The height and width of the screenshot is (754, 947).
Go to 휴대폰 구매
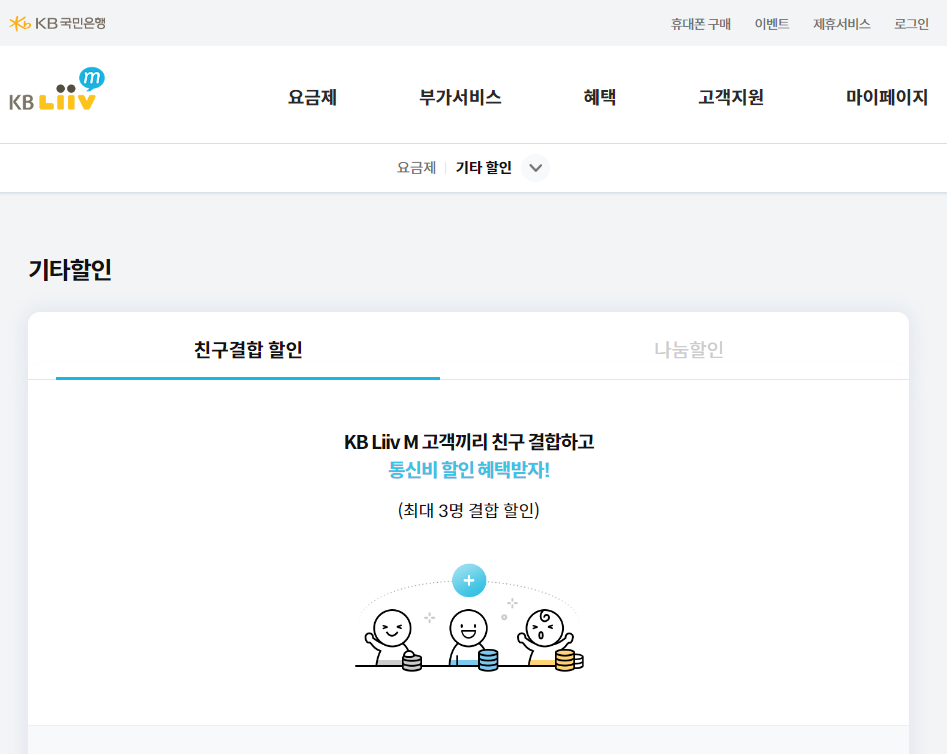pyautogui.click(x=703, y=23)
